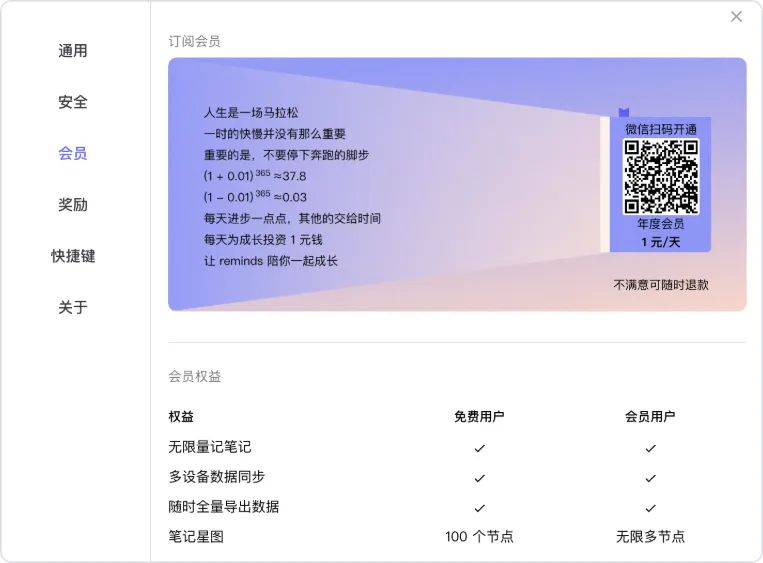The image size is (763, 563).
Task: Click the 人生是一场马拉松 line
Action: (251, 113)
